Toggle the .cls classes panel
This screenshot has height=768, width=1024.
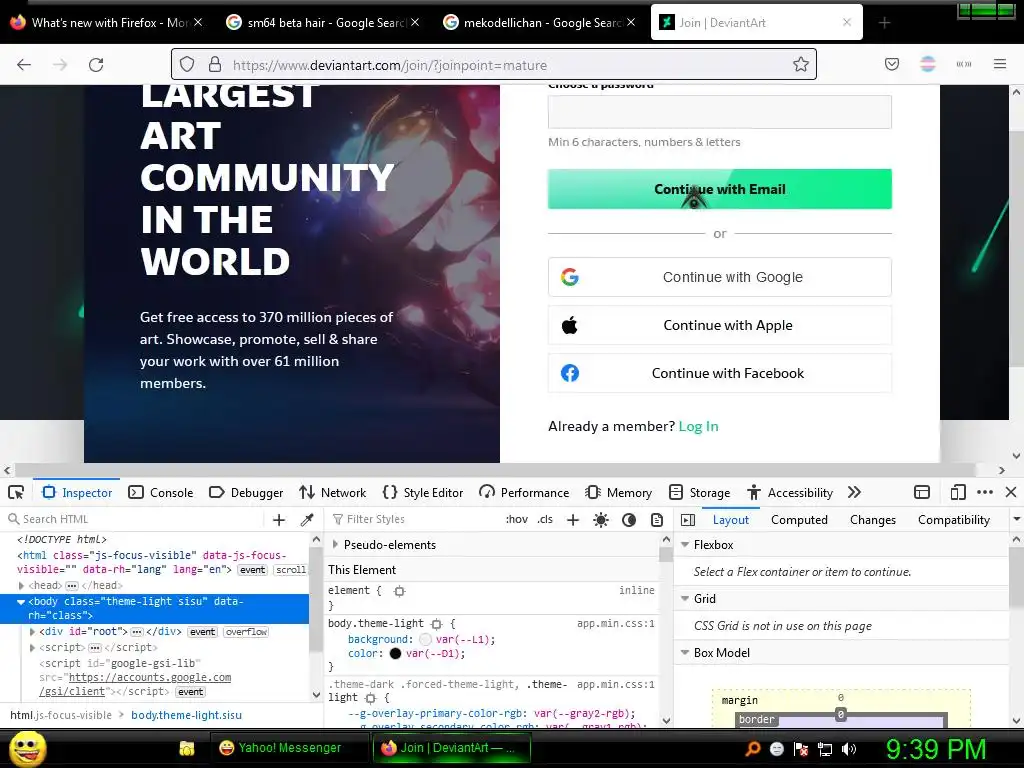pos(545,519)
